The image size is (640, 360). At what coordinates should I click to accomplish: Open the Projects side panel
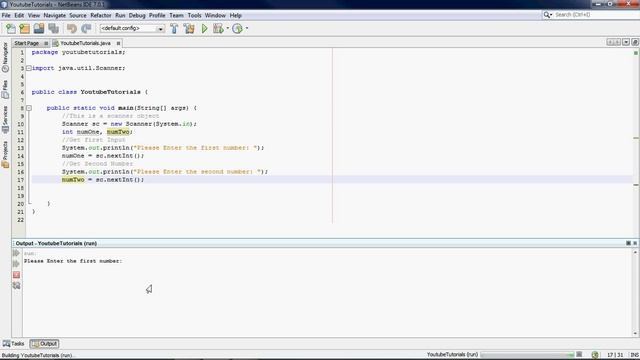click(5, 154)
